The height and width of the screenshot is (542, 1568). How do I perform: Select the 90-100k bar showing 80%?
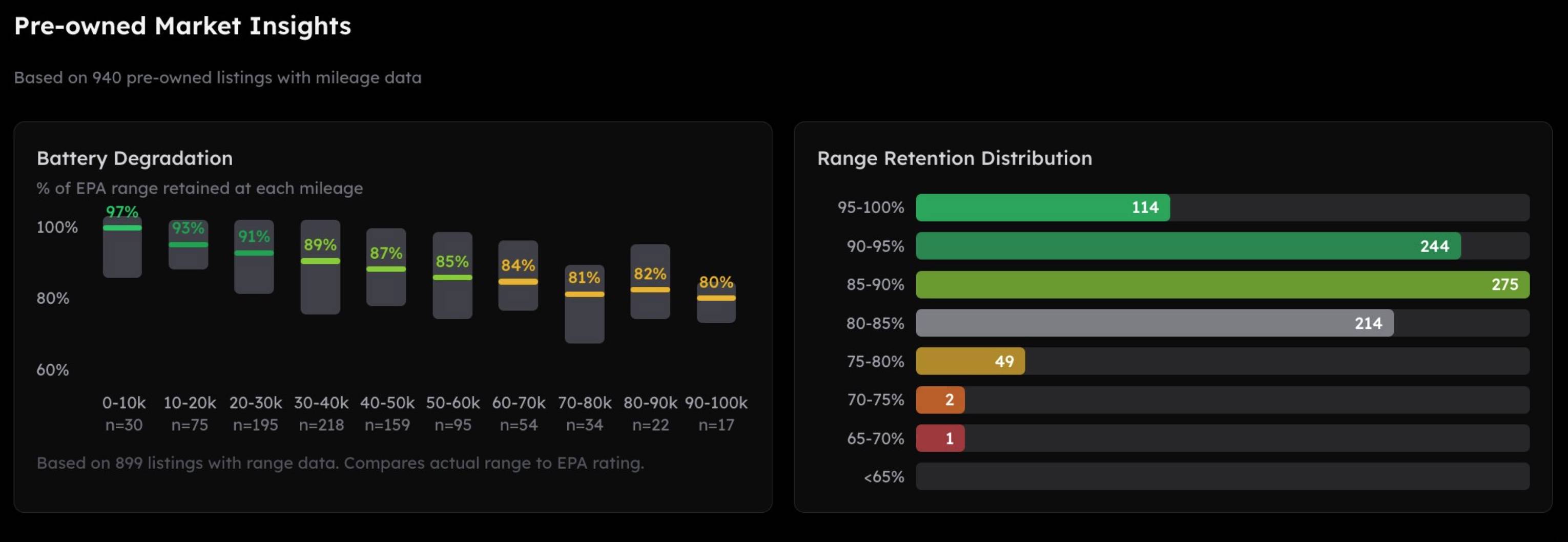pos(716,302)
